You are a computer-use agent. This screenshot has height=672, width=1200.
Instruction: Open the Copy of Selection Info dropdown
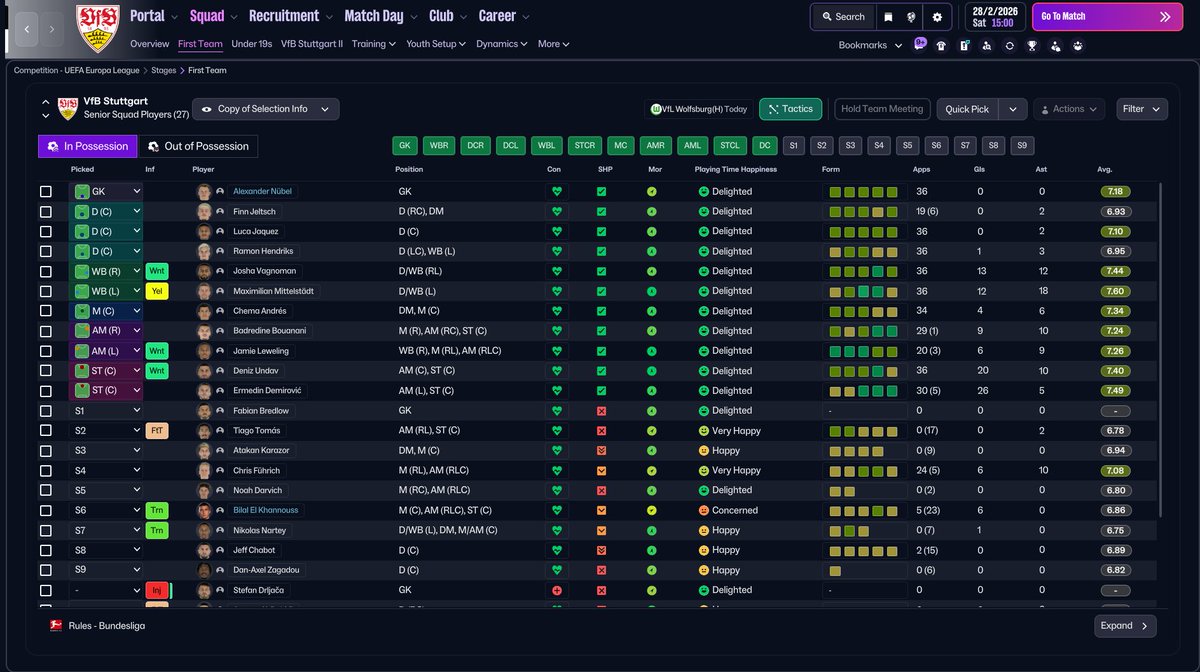(266, 109)
